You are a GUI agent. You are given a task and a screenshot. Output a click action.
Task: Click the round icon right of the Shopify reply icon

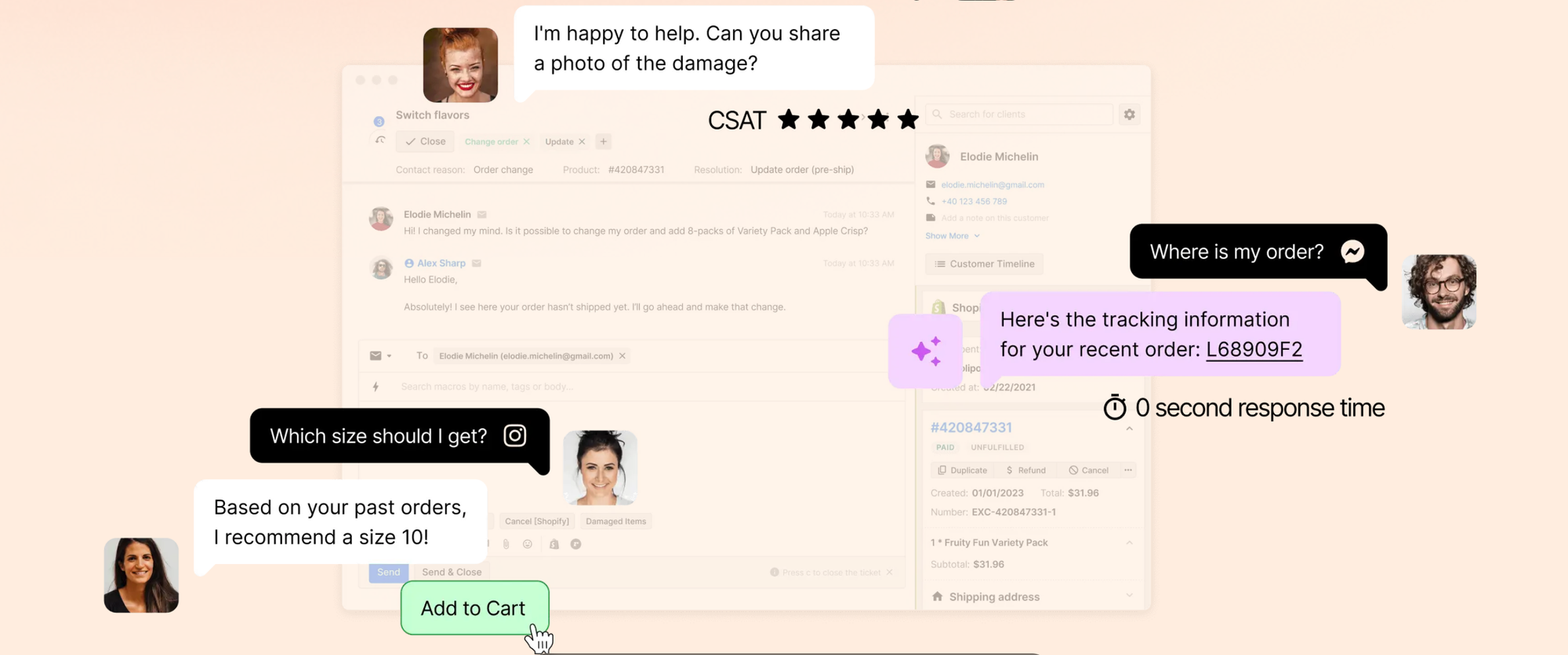(576, 544)
